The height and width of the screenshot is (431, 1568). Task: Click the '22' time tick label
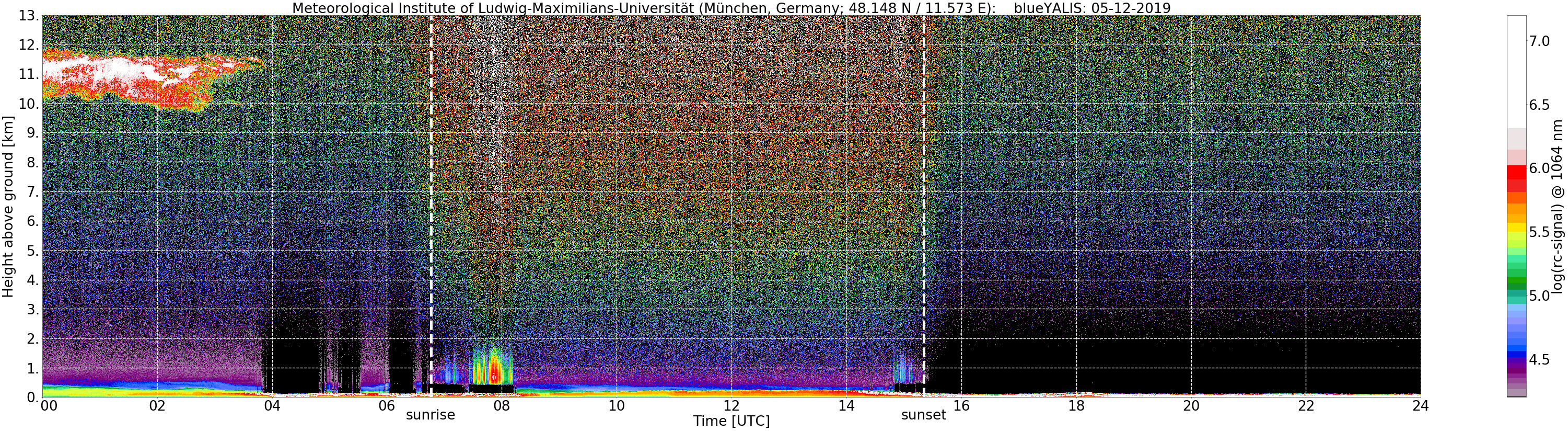coord(1306,405)
